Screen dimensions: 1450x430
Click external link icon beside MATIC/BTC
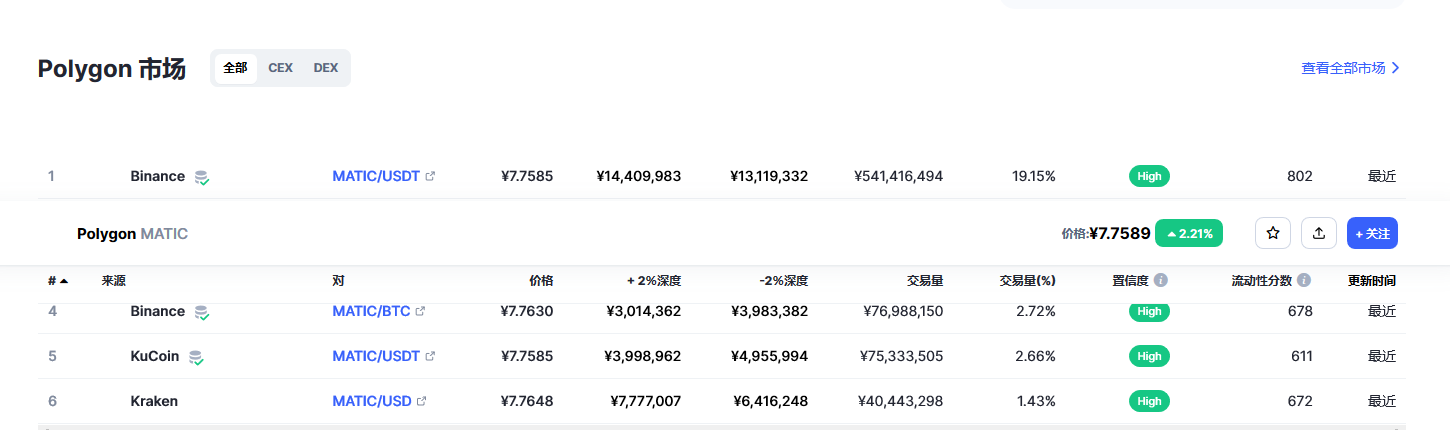pos(420,311)
